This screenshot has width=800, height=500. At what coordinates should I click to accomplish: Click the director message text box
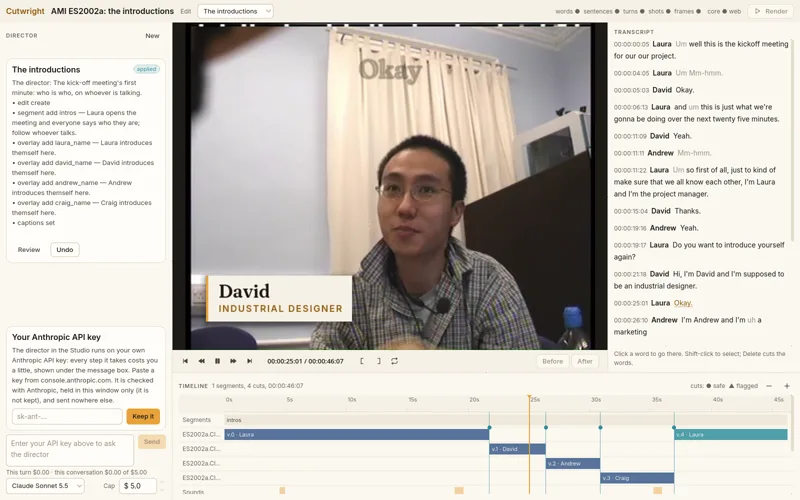pyautogui.click(x=70, y=449)
